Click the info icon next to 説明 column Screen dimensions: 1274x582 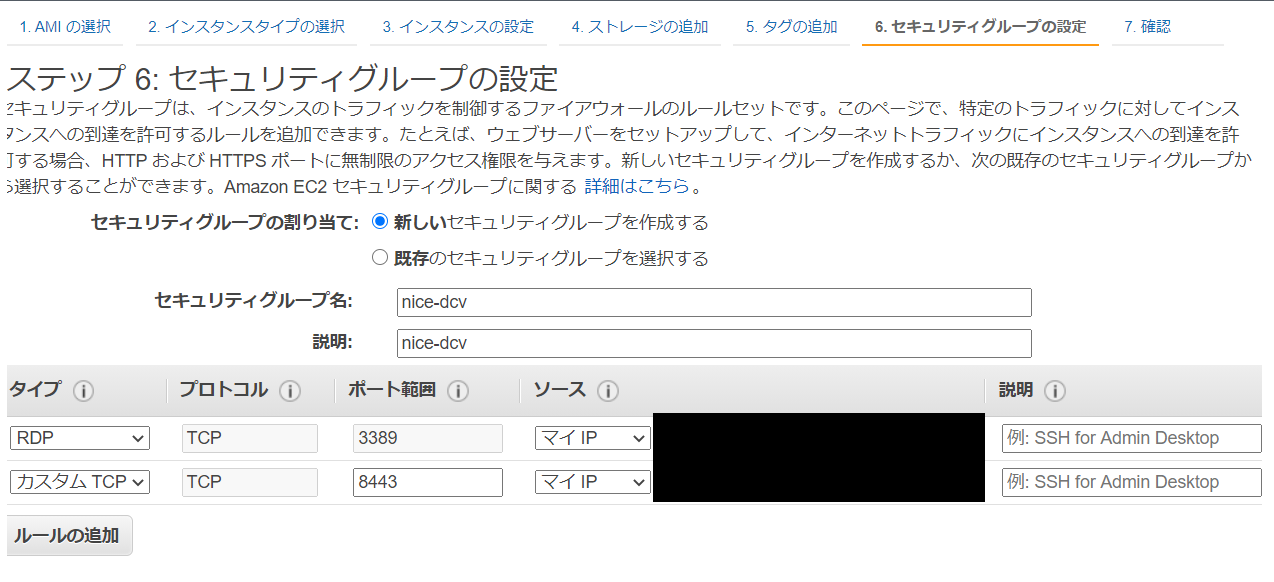[x=1054, y=391]
